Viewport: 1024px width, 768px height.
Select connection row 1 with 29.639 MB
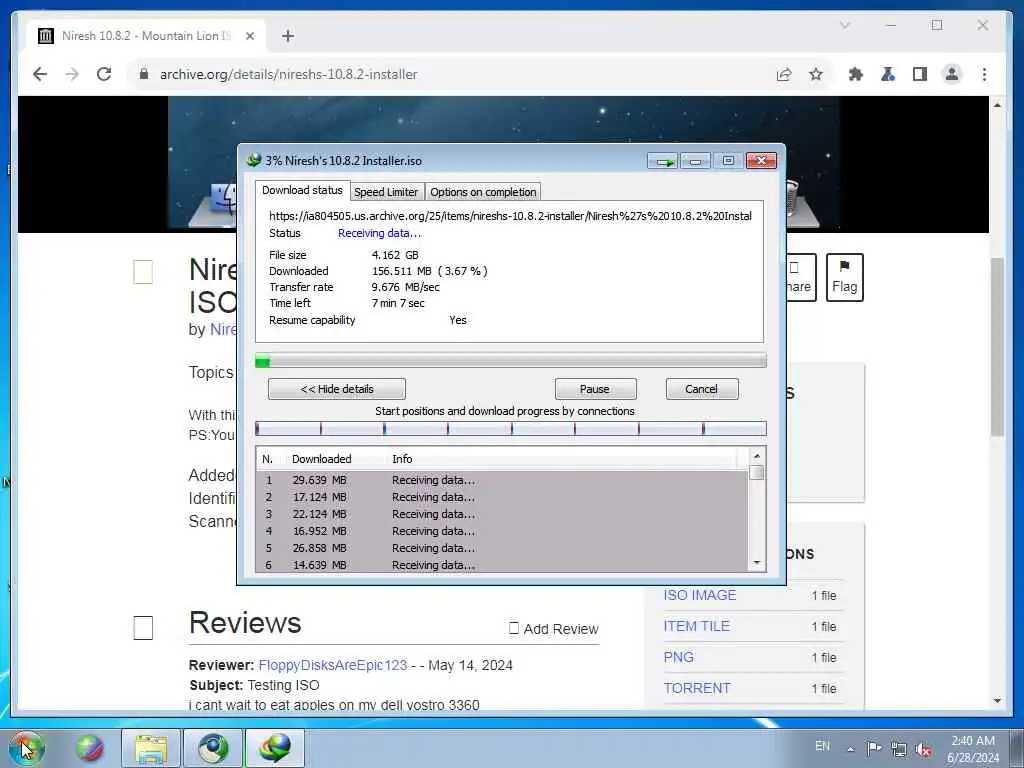click(502, 480)
